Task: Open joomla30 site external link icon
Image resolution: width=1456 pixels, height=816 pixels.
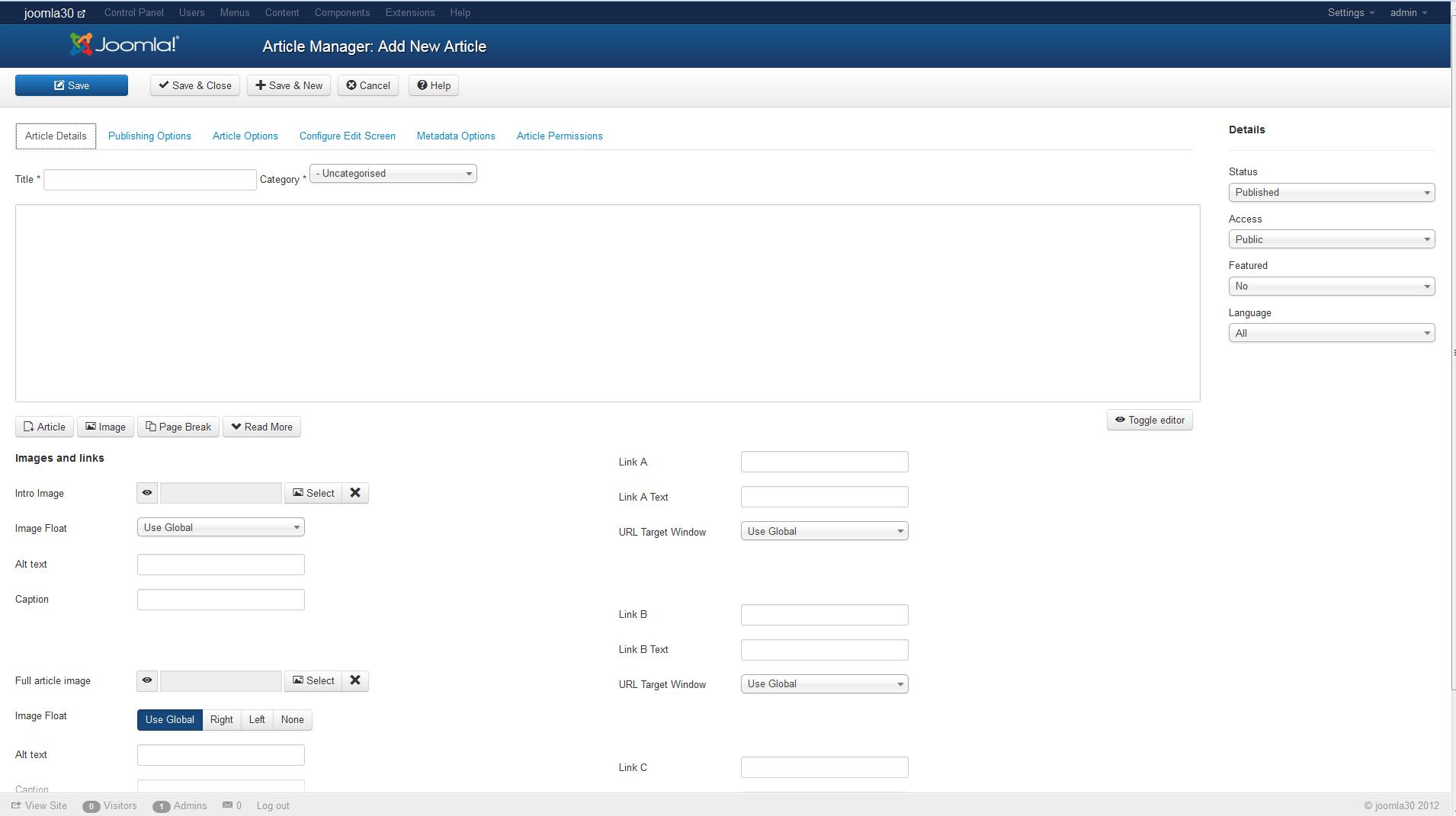Action: point(82,14)
